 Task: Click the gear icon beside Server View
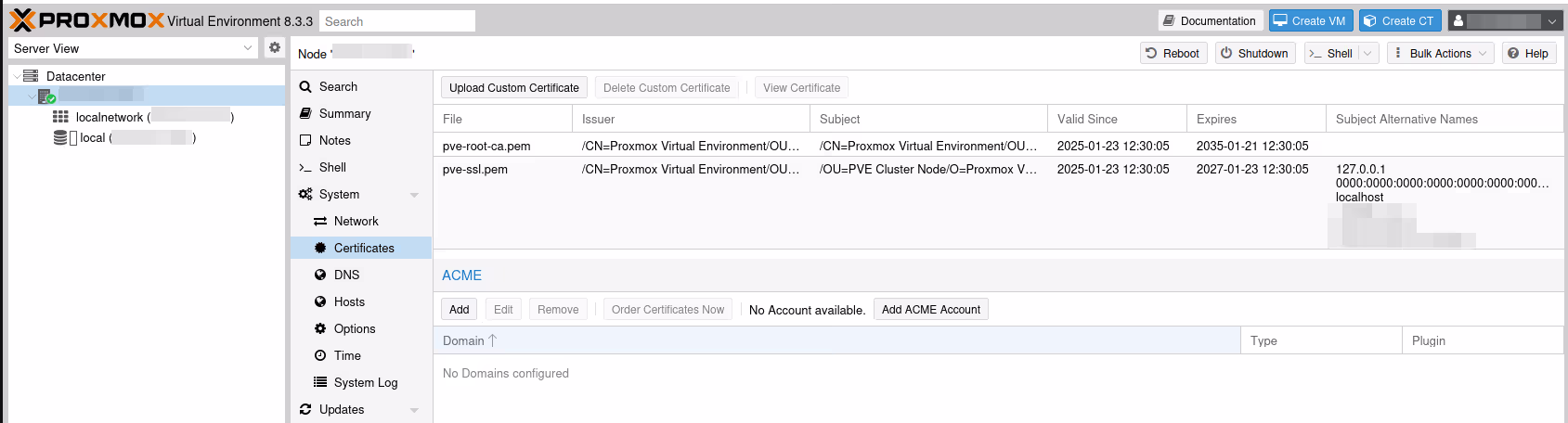pos(274,48)
